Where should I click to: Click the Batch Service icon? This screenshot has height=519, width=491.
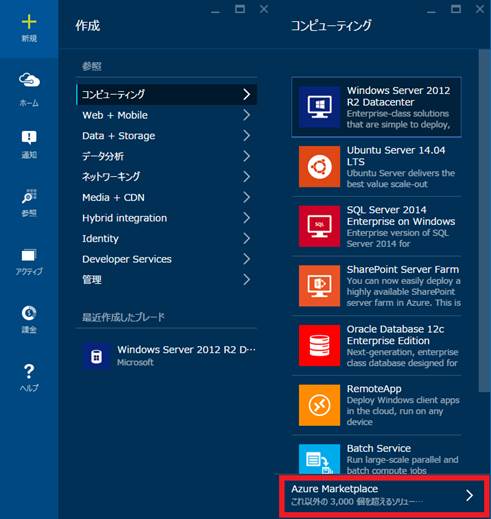coord(319,459)
